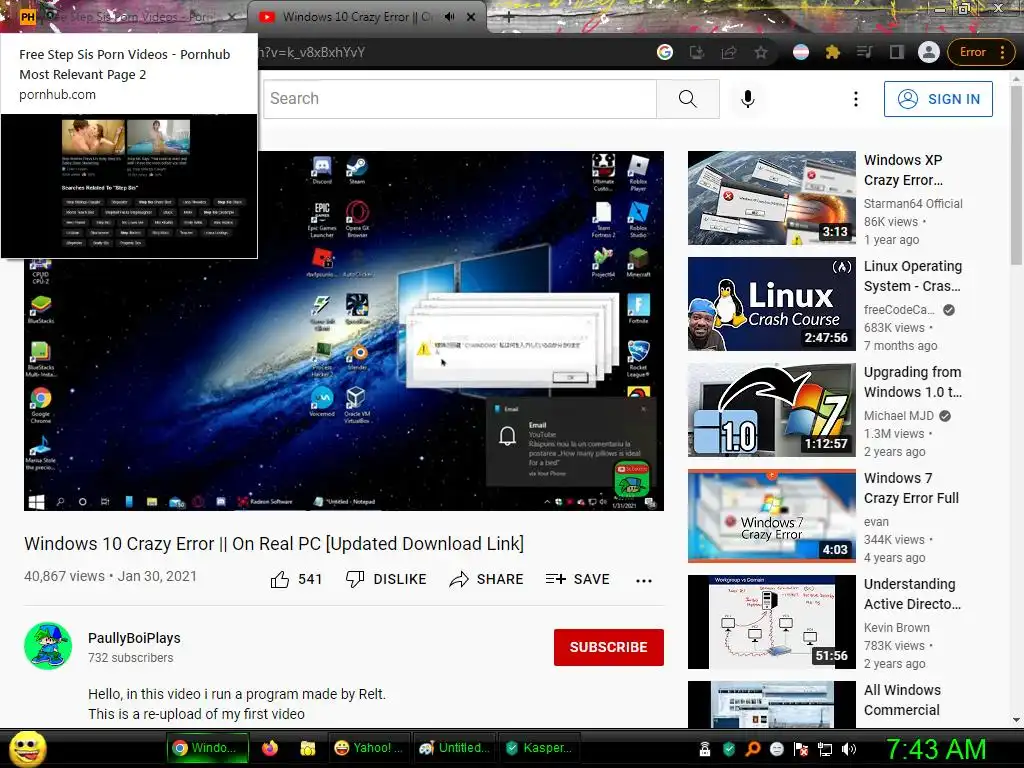Click the page vertical scrollbar
This screenshot has height=768, width=1024.
coord(1016,173)
